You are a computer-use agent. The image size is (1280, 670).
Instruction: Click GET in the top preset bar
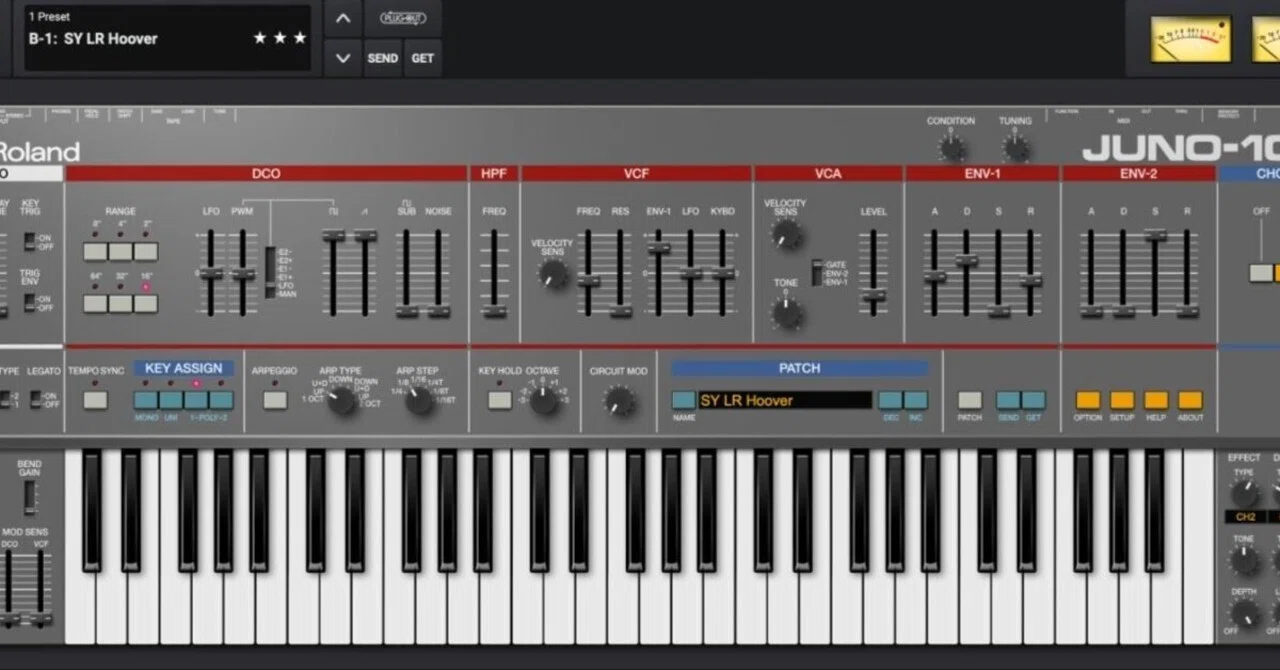423,58
